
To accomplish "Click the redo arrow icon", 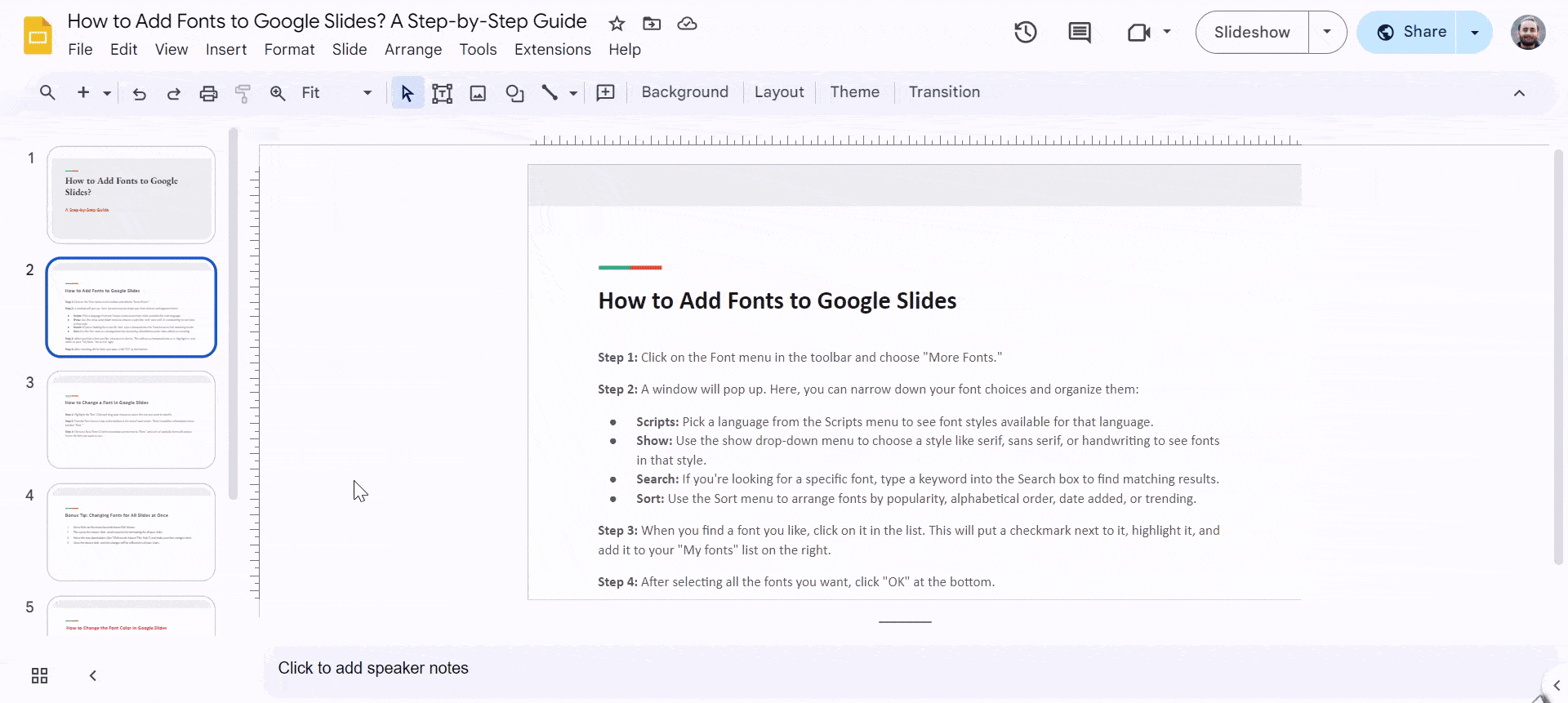I will point(173,94).
